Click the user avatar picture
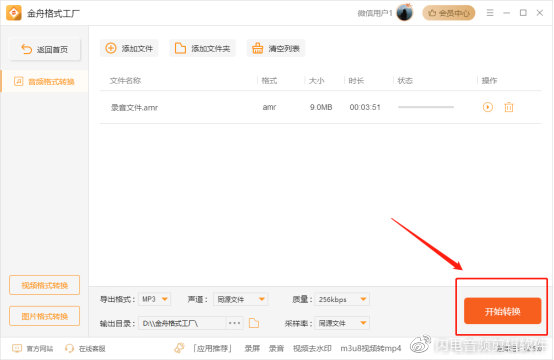Image resolution: width=554 pixels, height=360 pixels. 405,13
